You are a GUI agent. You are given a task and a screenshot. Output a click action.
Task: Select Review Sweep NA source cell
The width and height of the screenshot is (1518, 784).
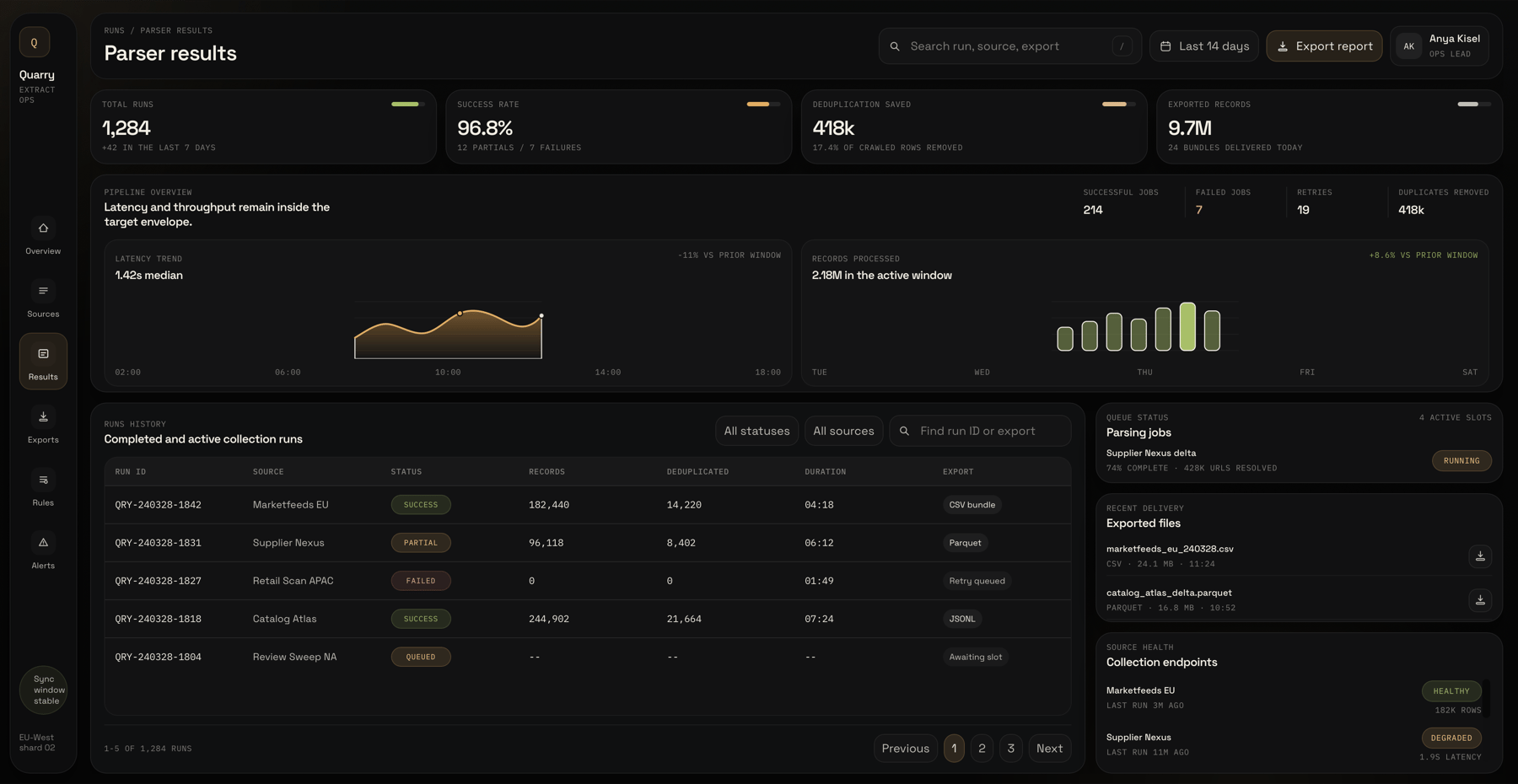tap(294, 657)
